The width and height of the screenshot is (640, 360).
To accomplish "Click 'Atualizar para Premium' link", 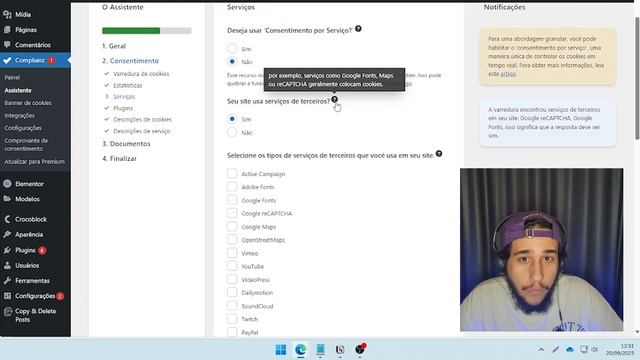I will pos(35,162).
